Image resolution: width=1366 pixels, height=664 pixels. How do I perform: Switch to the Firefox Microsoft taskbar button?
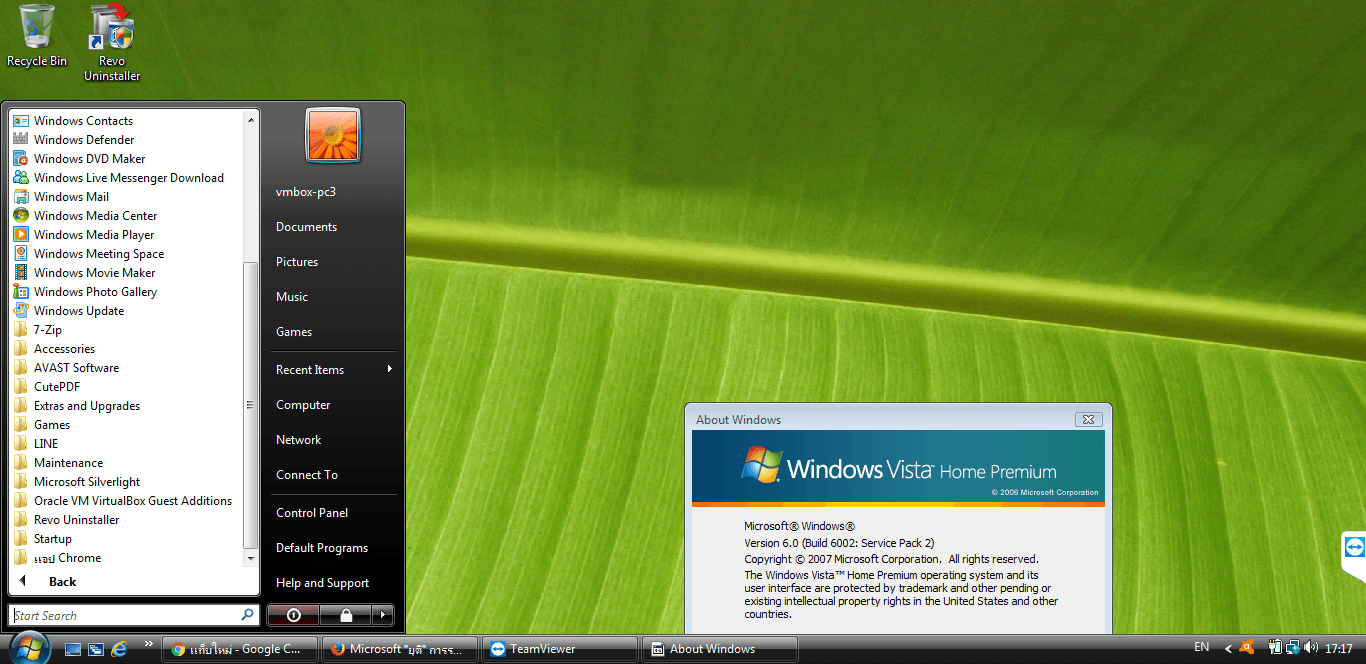pyautogui.click(x=400, y=649)
